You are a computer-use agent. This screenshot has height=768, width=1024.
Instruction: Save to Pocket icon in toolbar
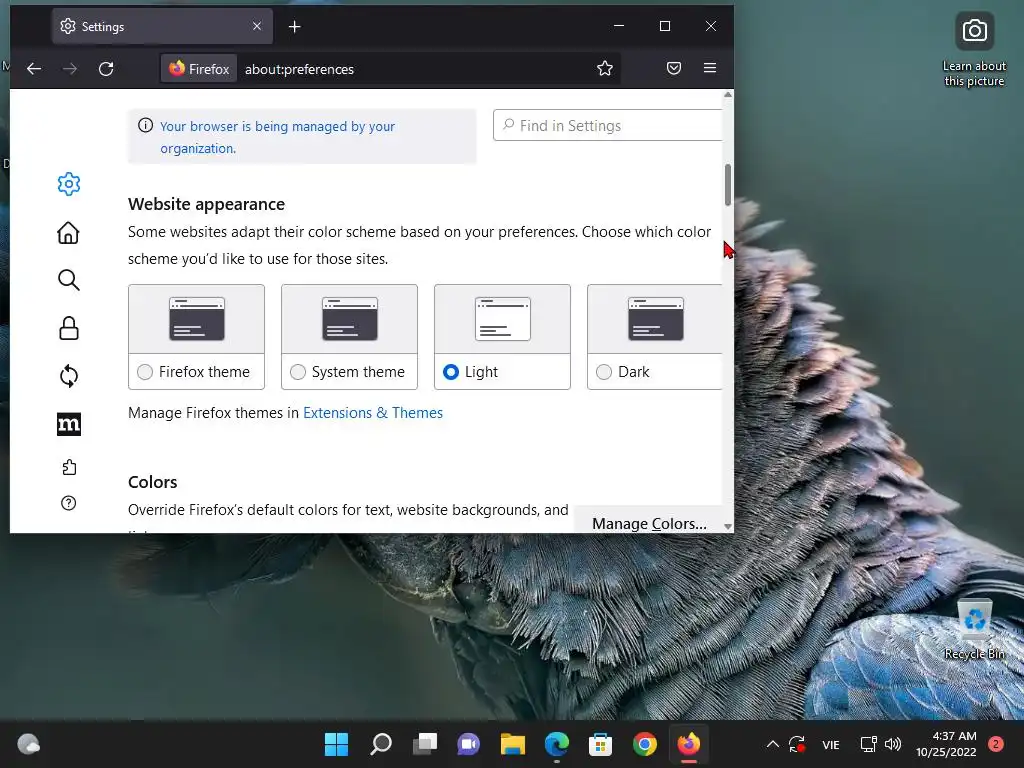(x=674, y=68)
